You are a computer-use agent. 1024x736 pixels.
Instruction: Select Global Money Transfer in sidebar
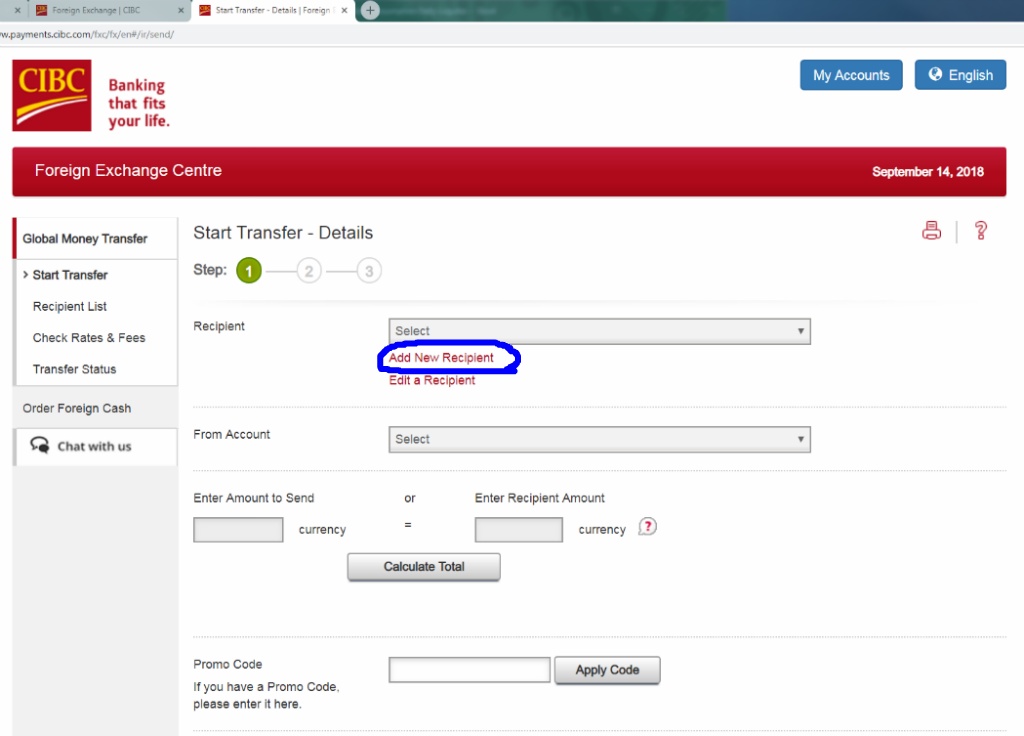tap(95, 238)
